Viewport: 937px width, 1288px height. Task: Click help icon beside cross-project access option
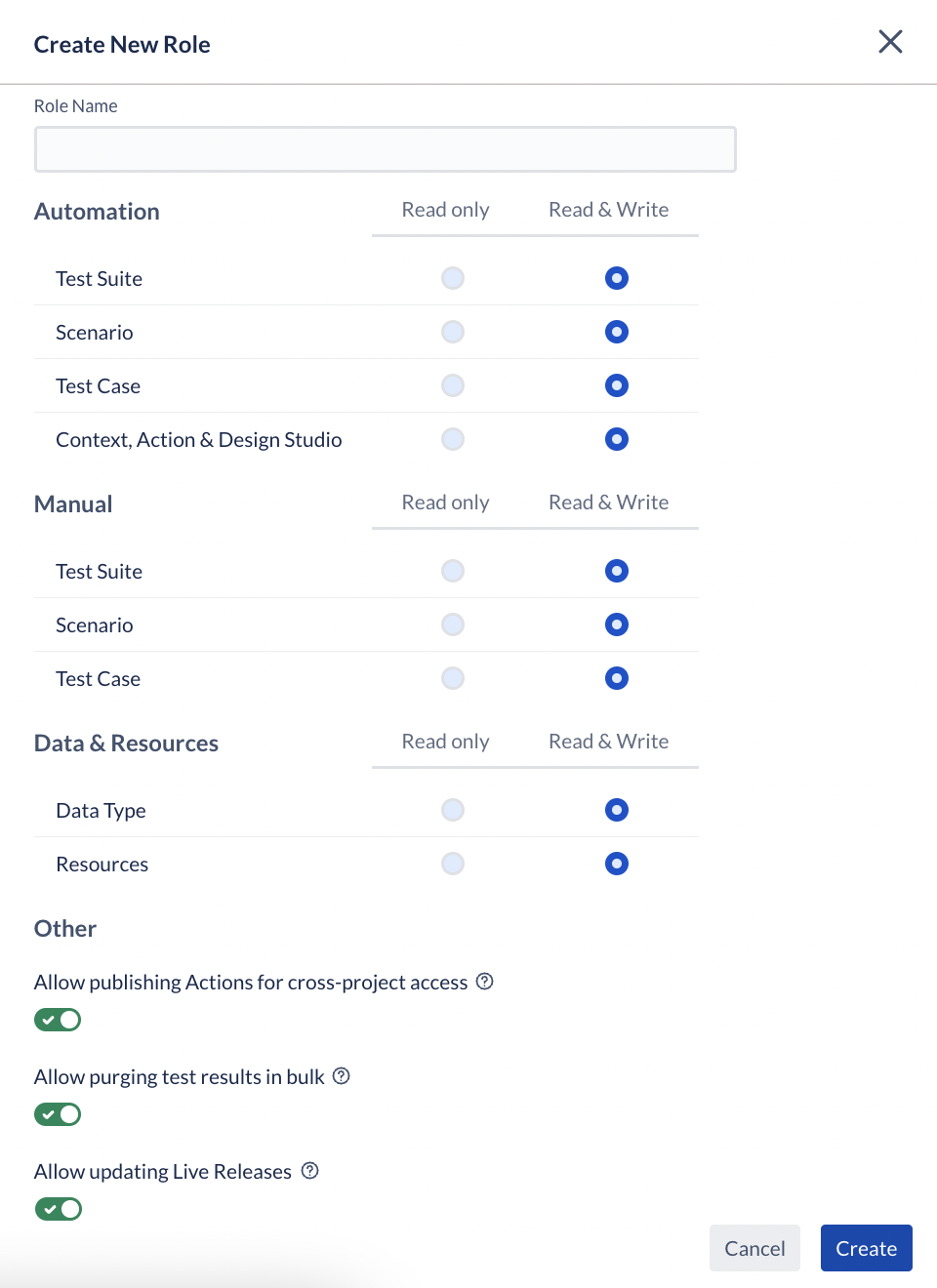484,982
